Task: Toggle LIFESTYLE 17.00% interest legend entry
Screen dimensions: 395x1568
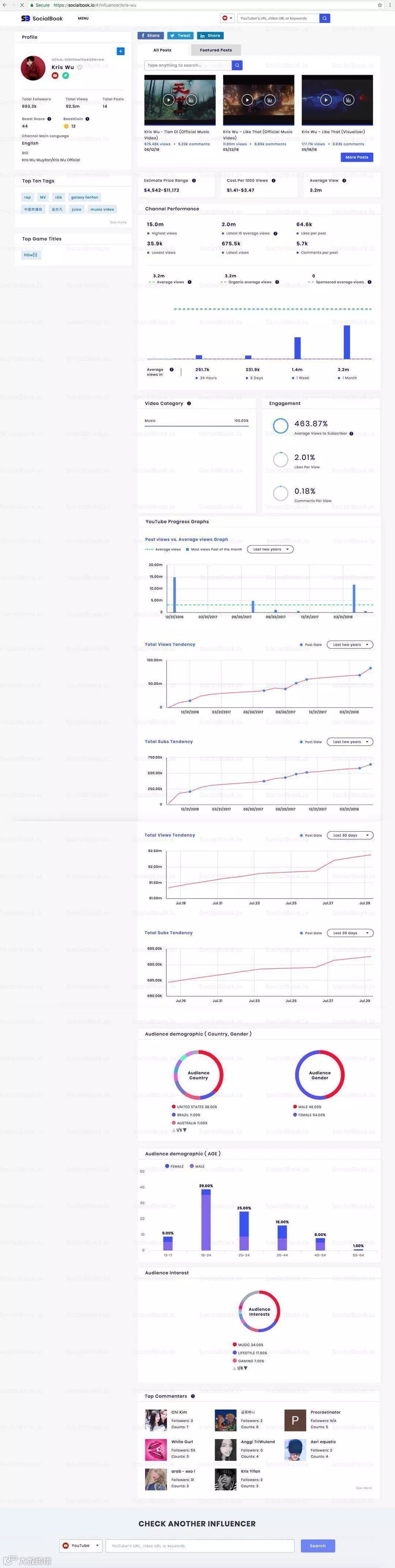Action: tap(250, 1353)
